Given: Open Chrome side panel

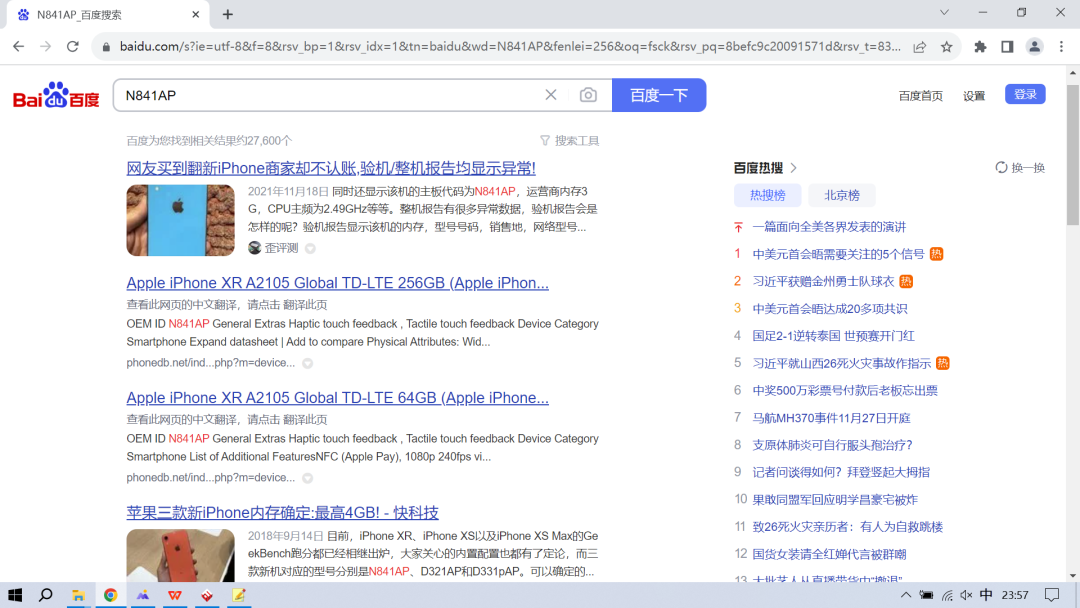Looking at the screenshot, I should point(1007,47).
